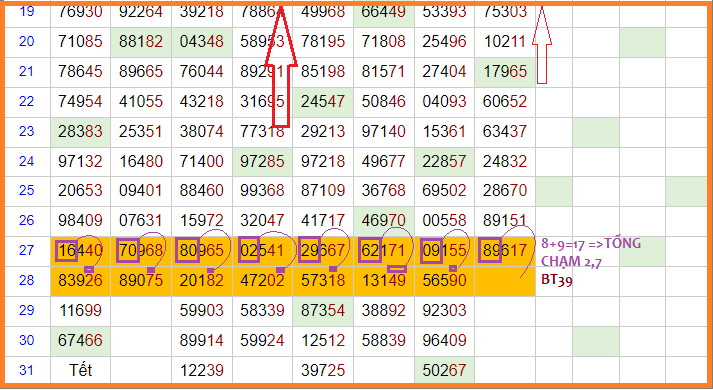Click cell 24832
The width and height of the screenshot is (713, 390).
point(505,161)
